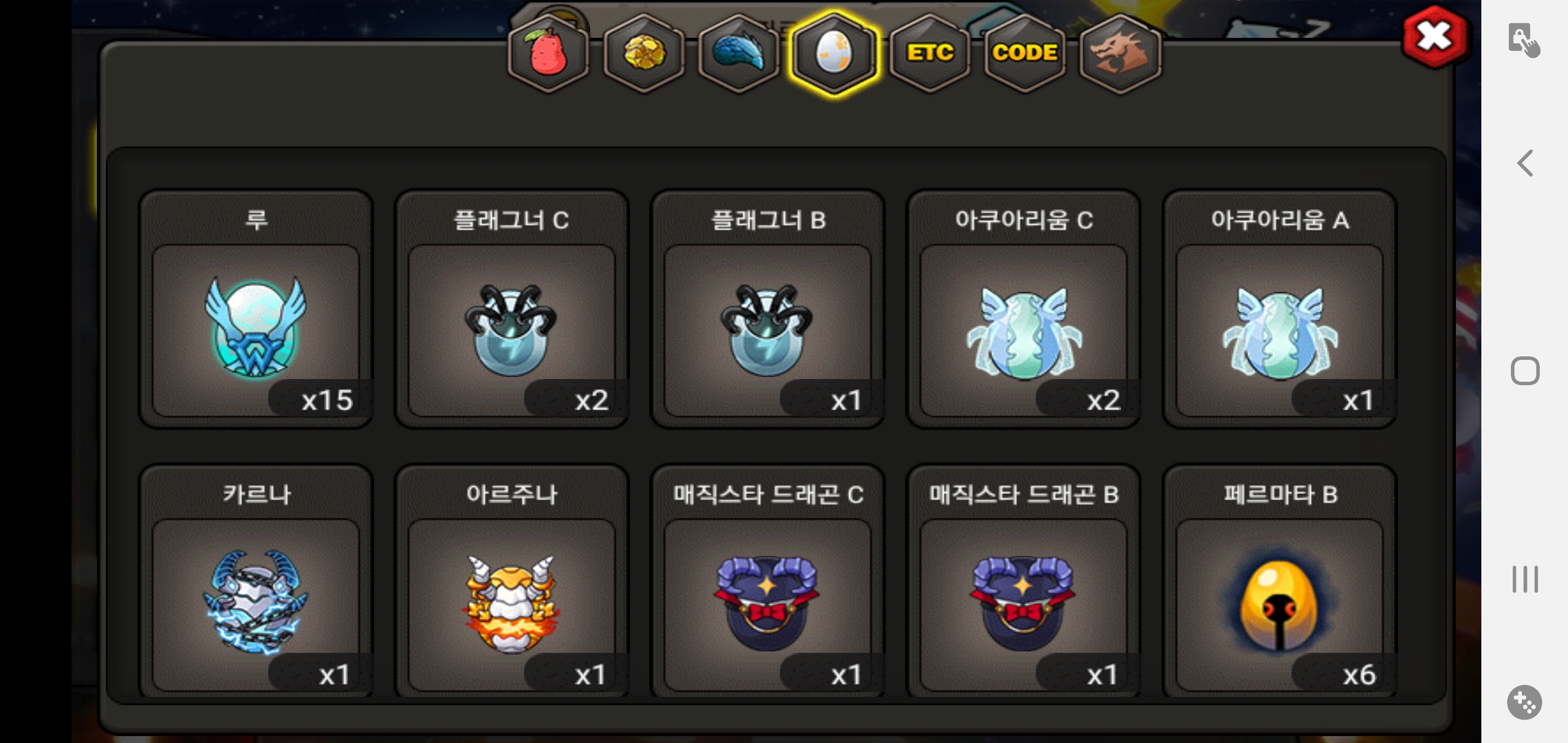The width and height of the screenshot is (1568, 743).
Task: Select the blue dragon scale tab
Action: click(x=739, y=53)
